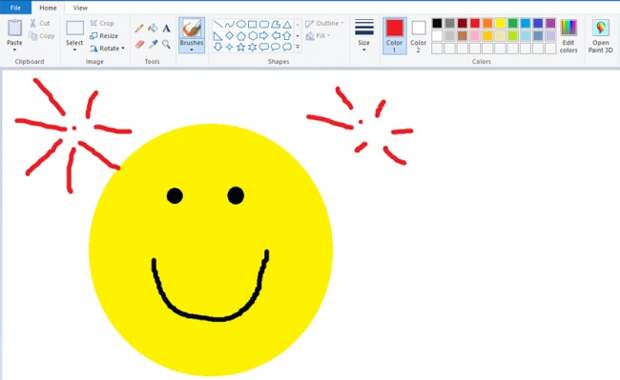Open the shape Outline dropdown
Image resolution: width=620 pixels, height=380 pixels.
click(x=324, y=23)
